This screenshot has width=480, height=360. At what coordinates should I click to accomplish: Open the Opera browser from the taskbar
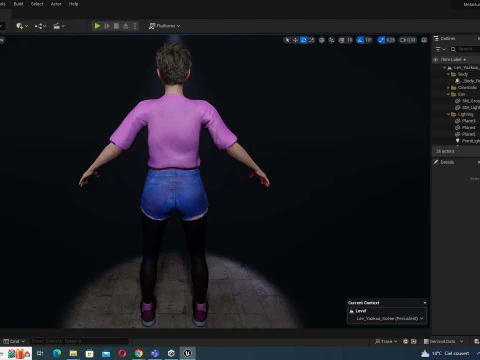(122, 353)
